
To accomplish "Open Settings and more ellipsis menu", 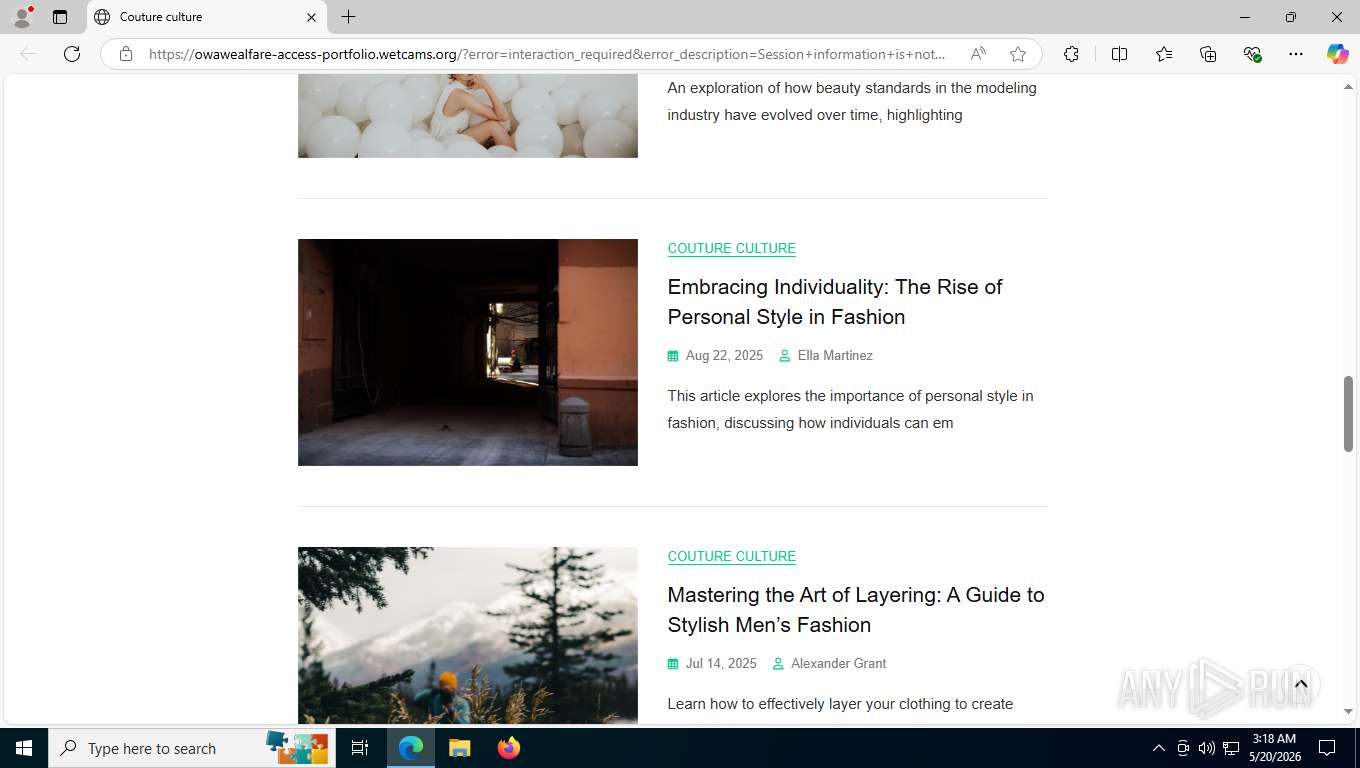I will 1296,54.
